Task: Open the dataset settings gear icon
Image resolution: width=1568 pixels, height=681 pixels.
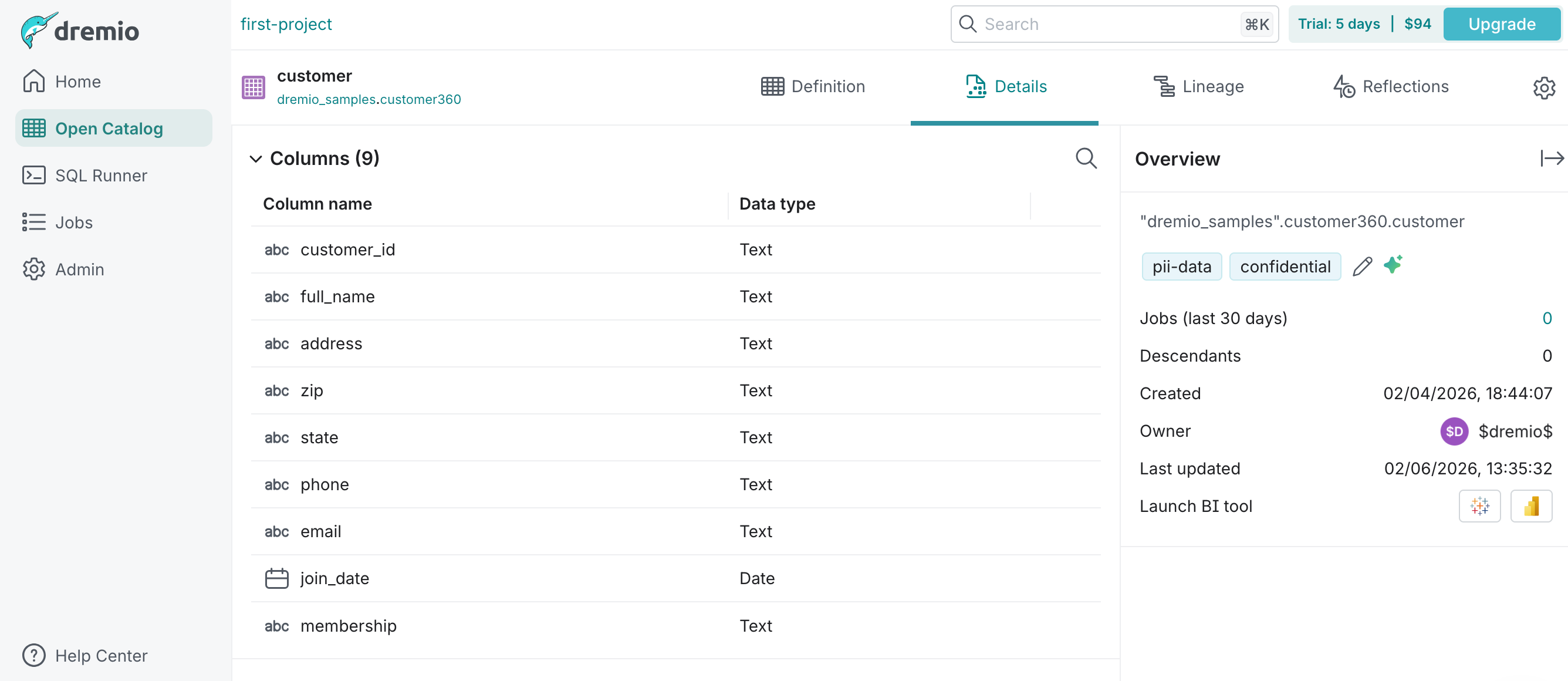Action: tap(1545, 87)
